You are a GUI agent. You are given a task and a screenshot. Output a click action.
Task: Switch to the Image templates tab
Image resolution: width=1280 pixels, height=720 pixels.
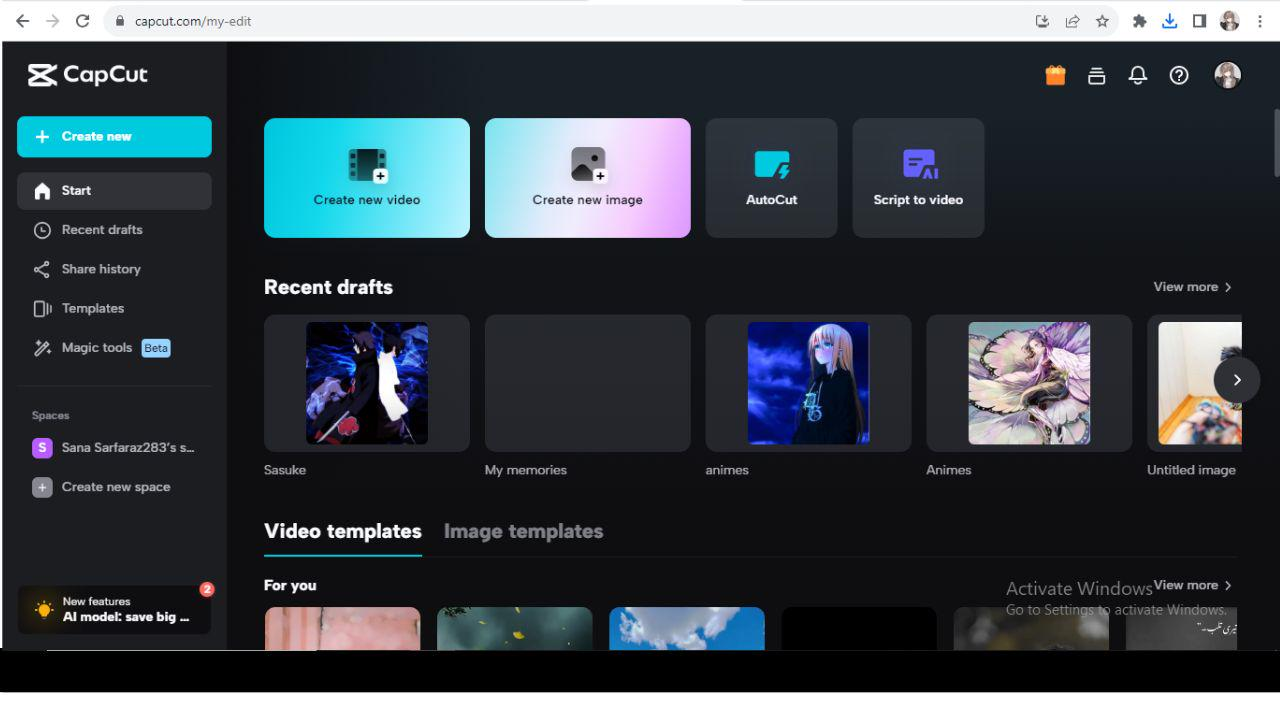523,532
